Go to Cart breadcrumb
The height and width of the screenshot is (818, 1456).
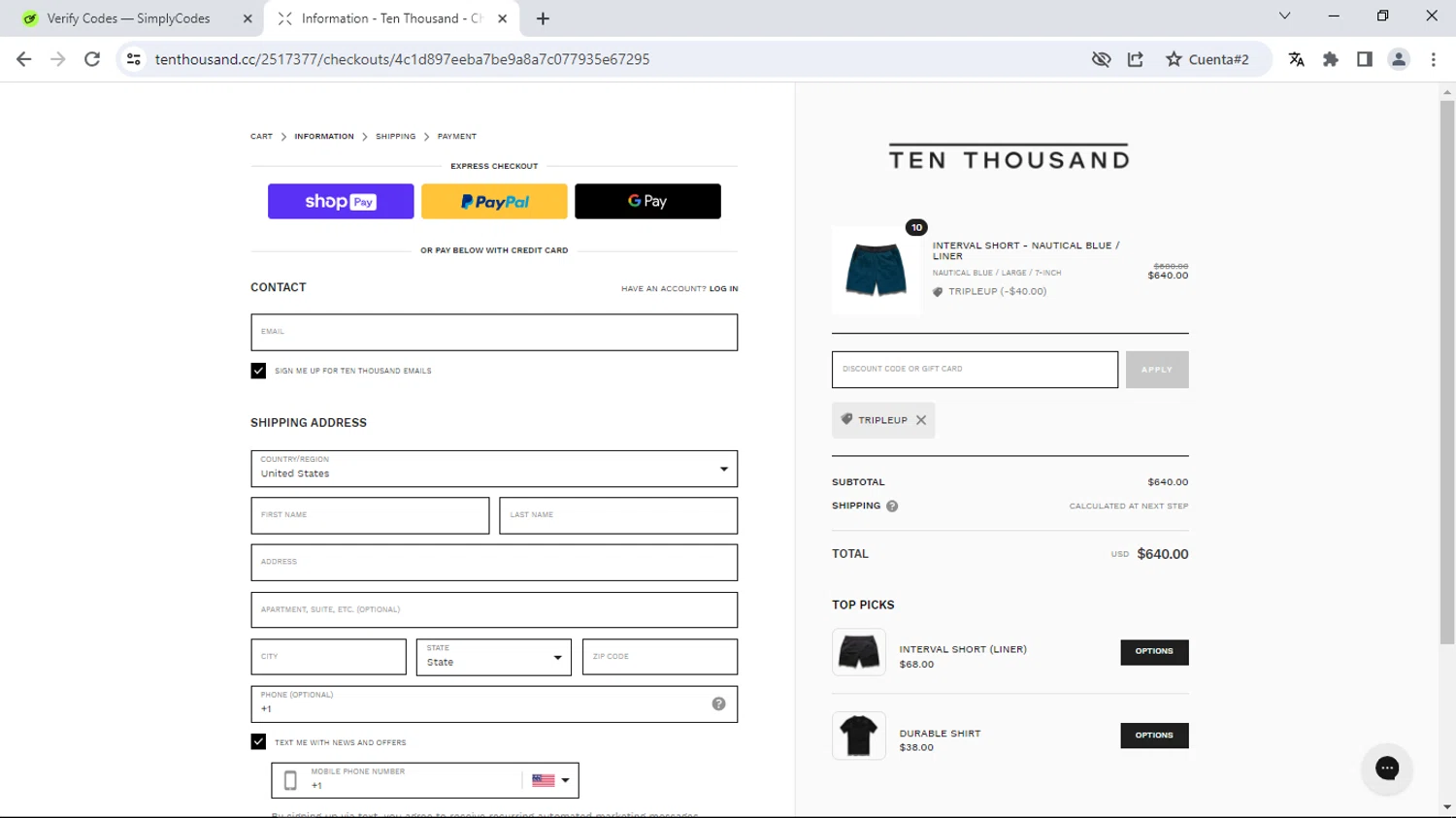click(x=261, y=137)
